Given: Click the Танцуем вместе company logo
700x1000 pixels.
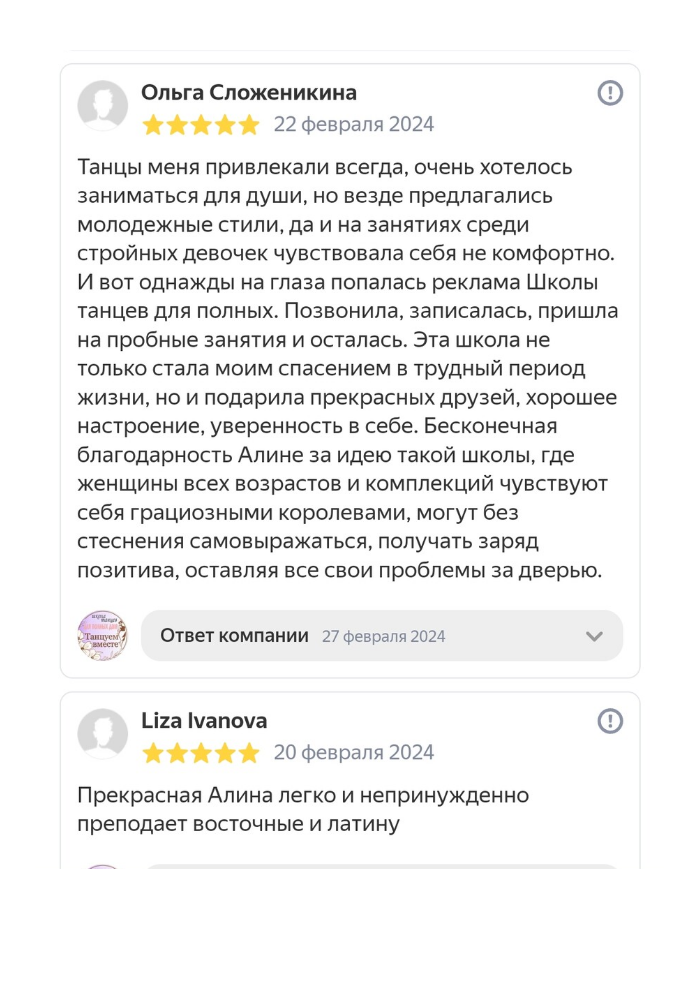Looking at the screenshot, I should 103,635.
